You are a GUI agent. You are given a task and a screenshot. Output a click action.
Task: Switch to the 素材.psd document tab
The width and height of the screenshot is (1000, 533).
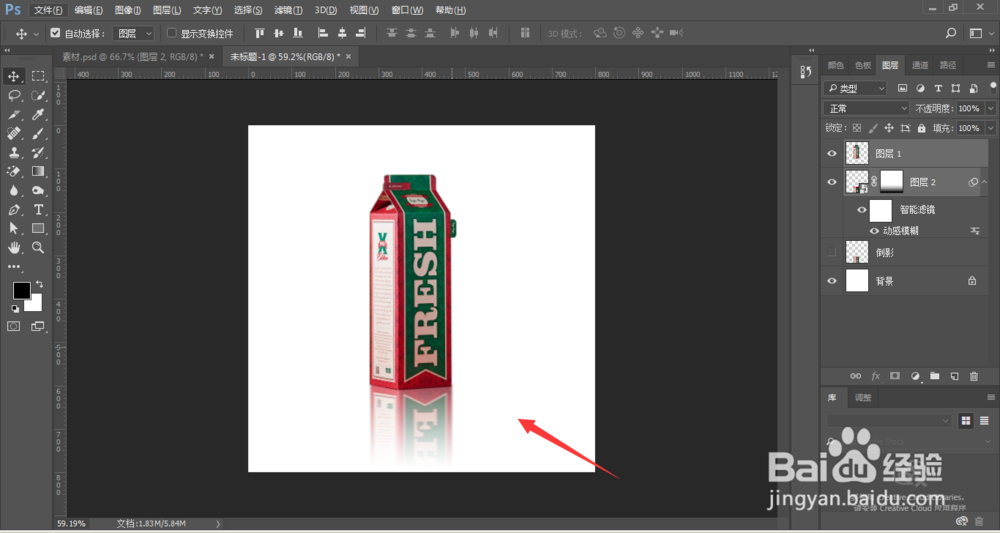pyautogui.click(x=133, y=57)
